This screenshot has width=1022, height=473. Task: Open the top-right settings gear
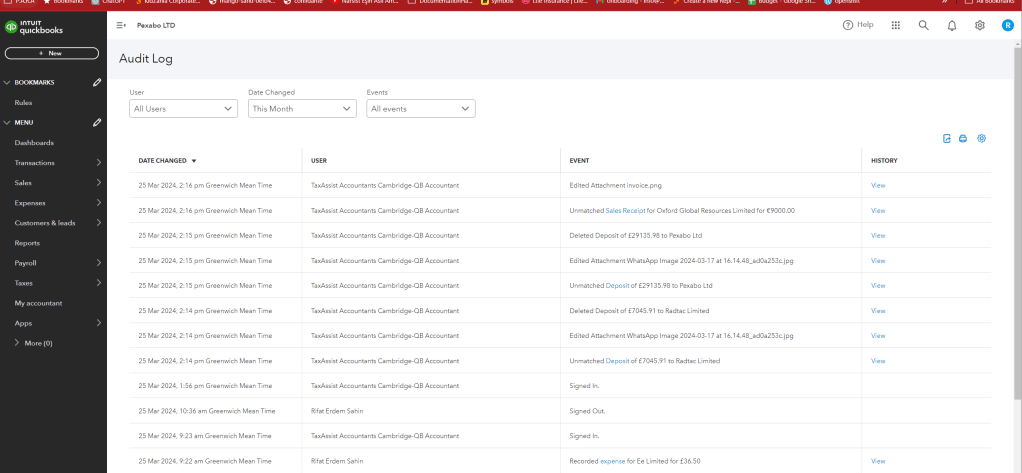click(x=979, y=25)
